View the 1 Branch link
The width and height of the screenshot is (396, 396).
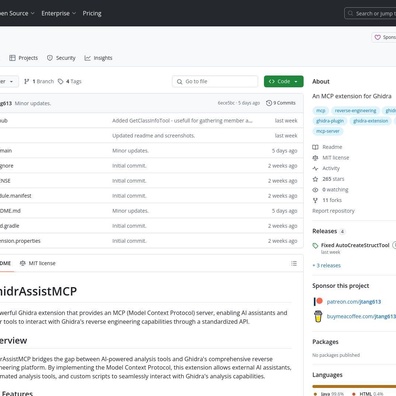(x=39, y=81)
